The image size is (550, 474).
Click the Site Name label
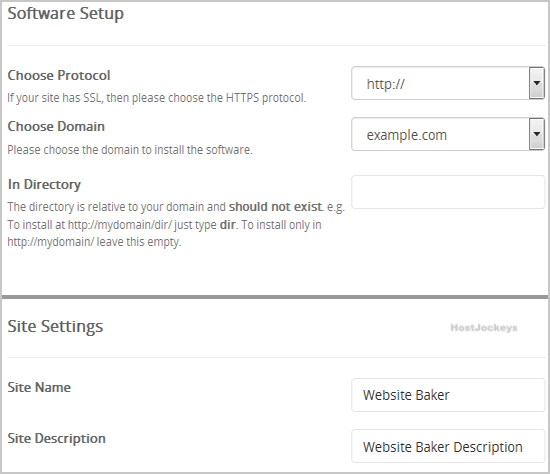pyautogui.click(x=39, y=387)
